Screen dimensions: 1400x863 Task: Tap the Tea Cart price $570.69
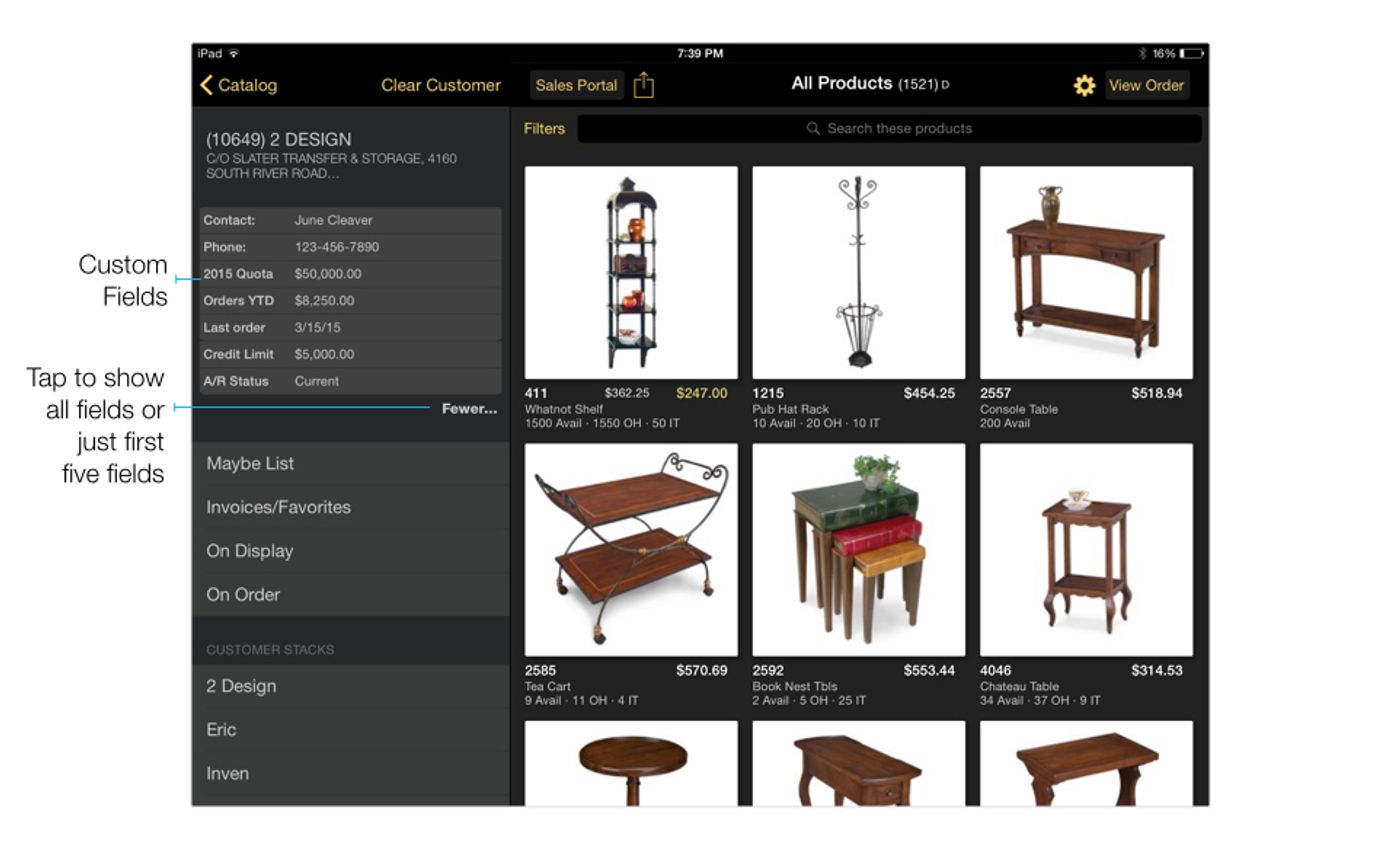[x=702, y=670]
